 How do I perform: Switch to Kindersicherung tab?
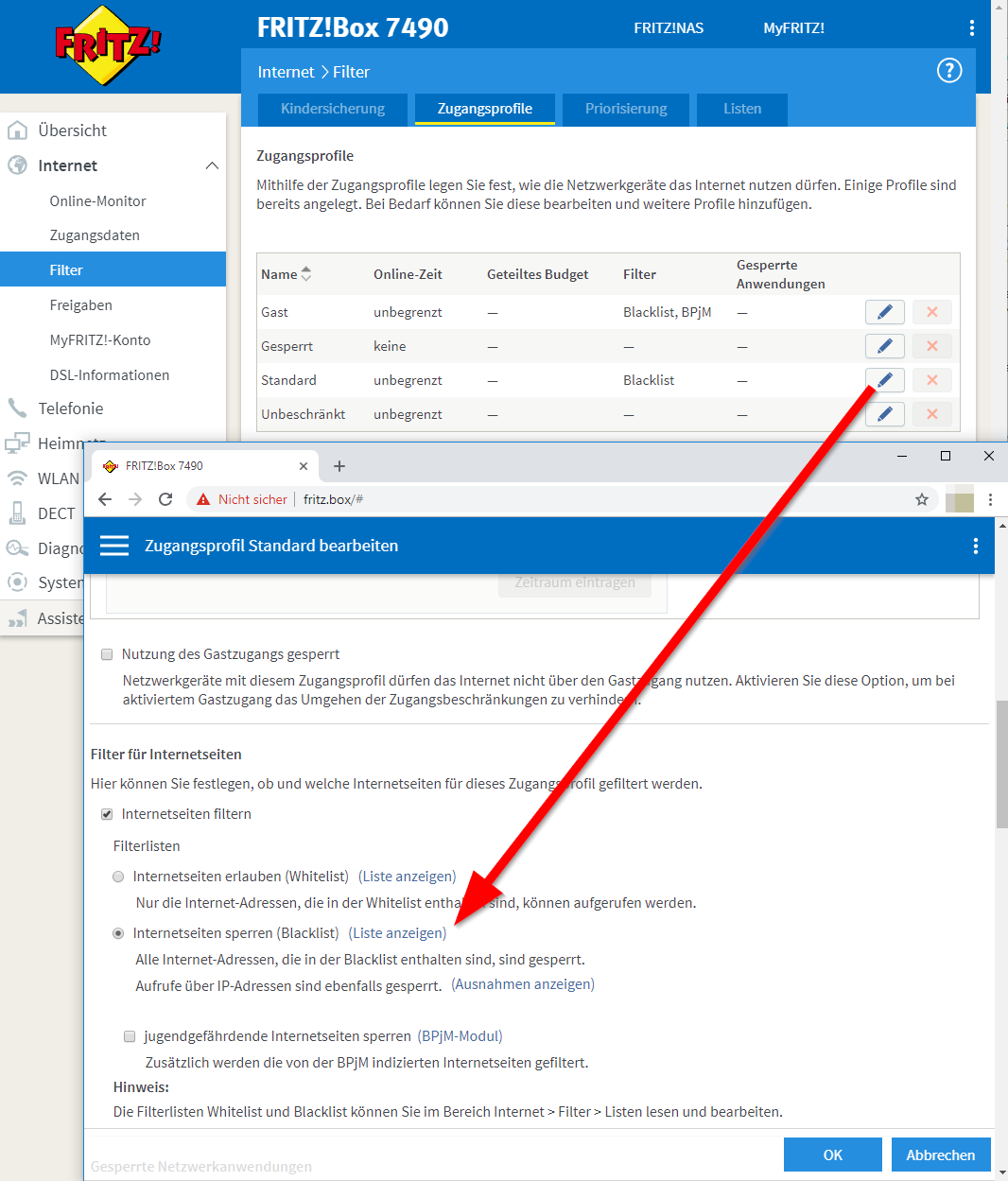(333, 109)
